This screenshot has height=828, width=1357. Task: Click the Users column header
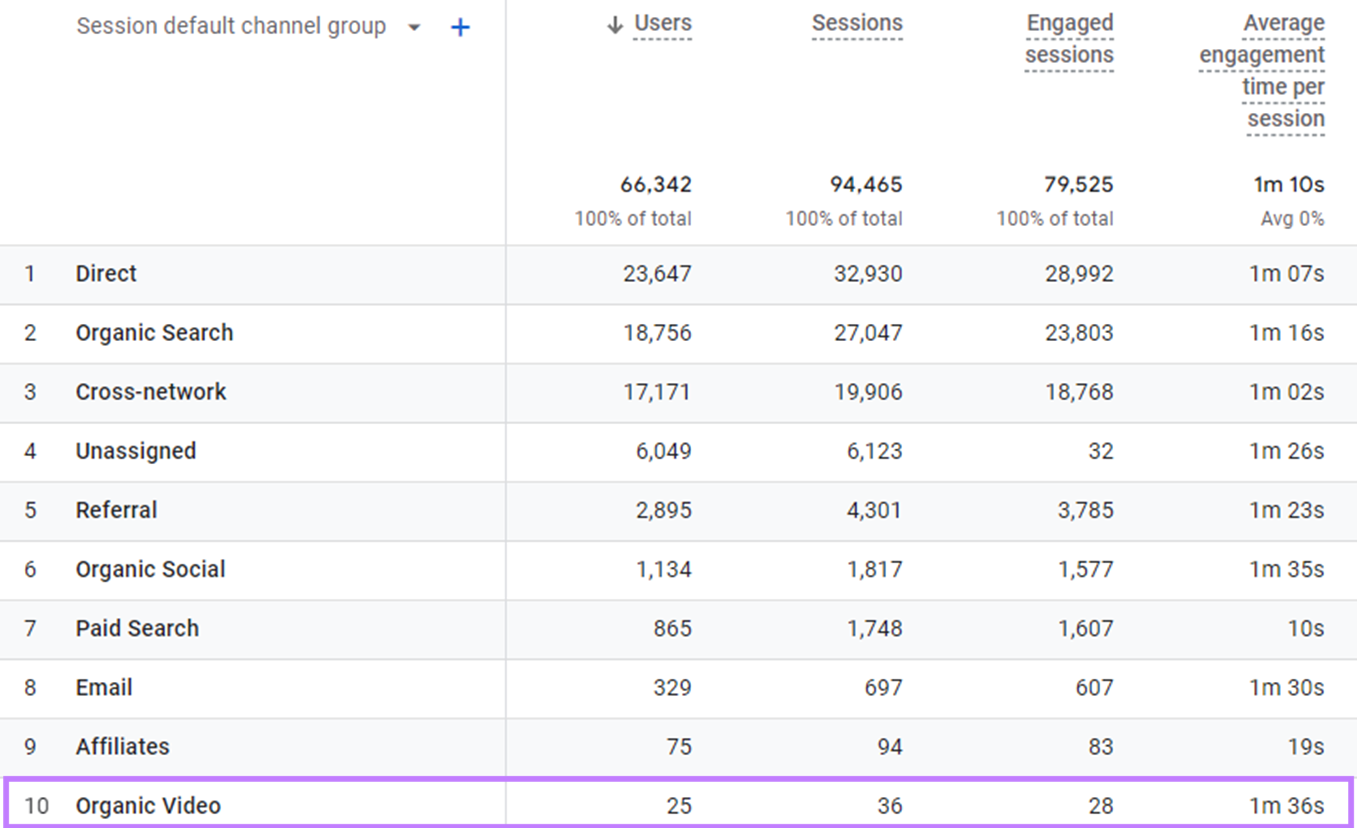[x=663, y=22]
